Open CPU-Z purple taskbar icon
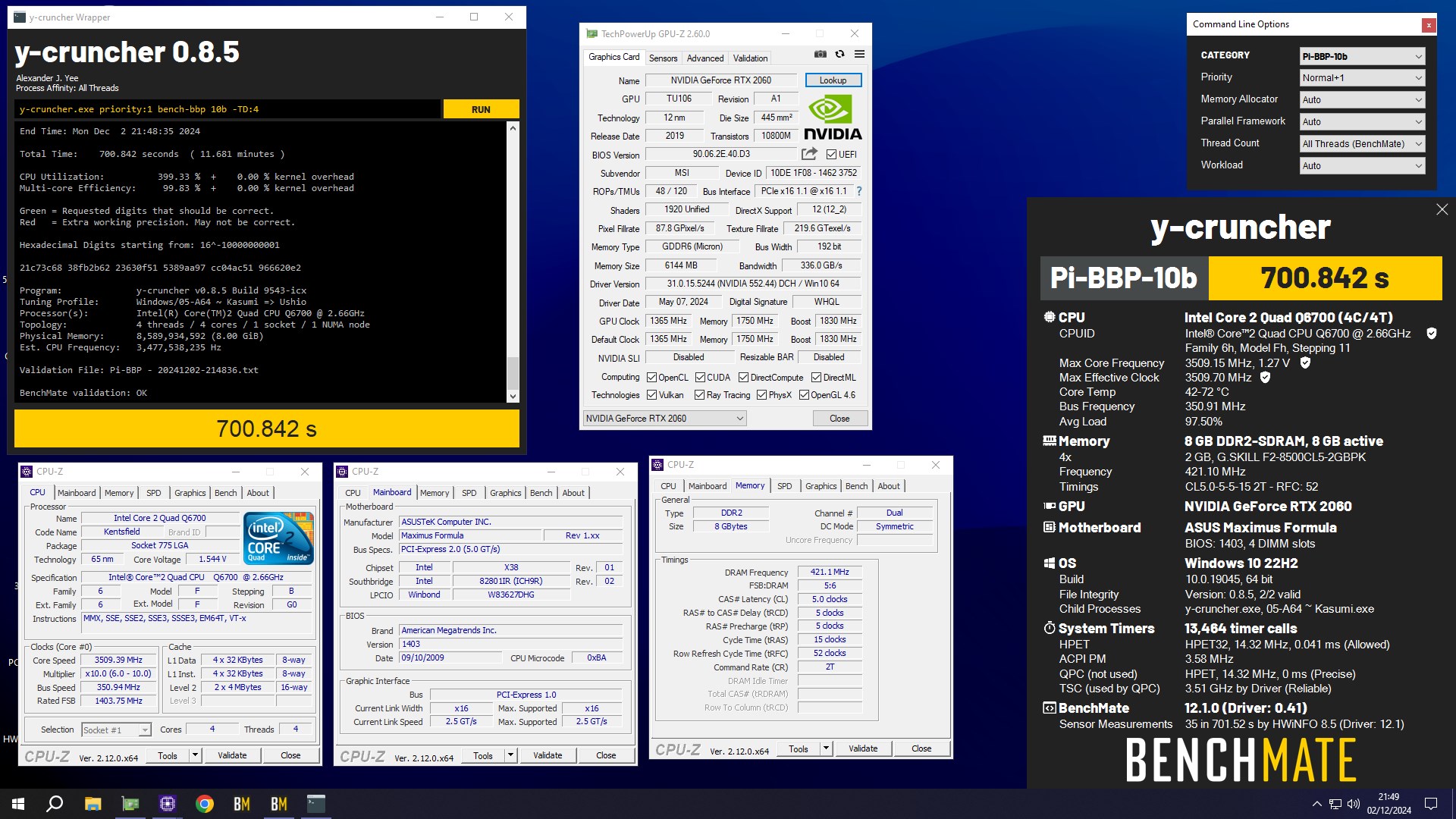The image size is (1456, 819). pos(168,804)
